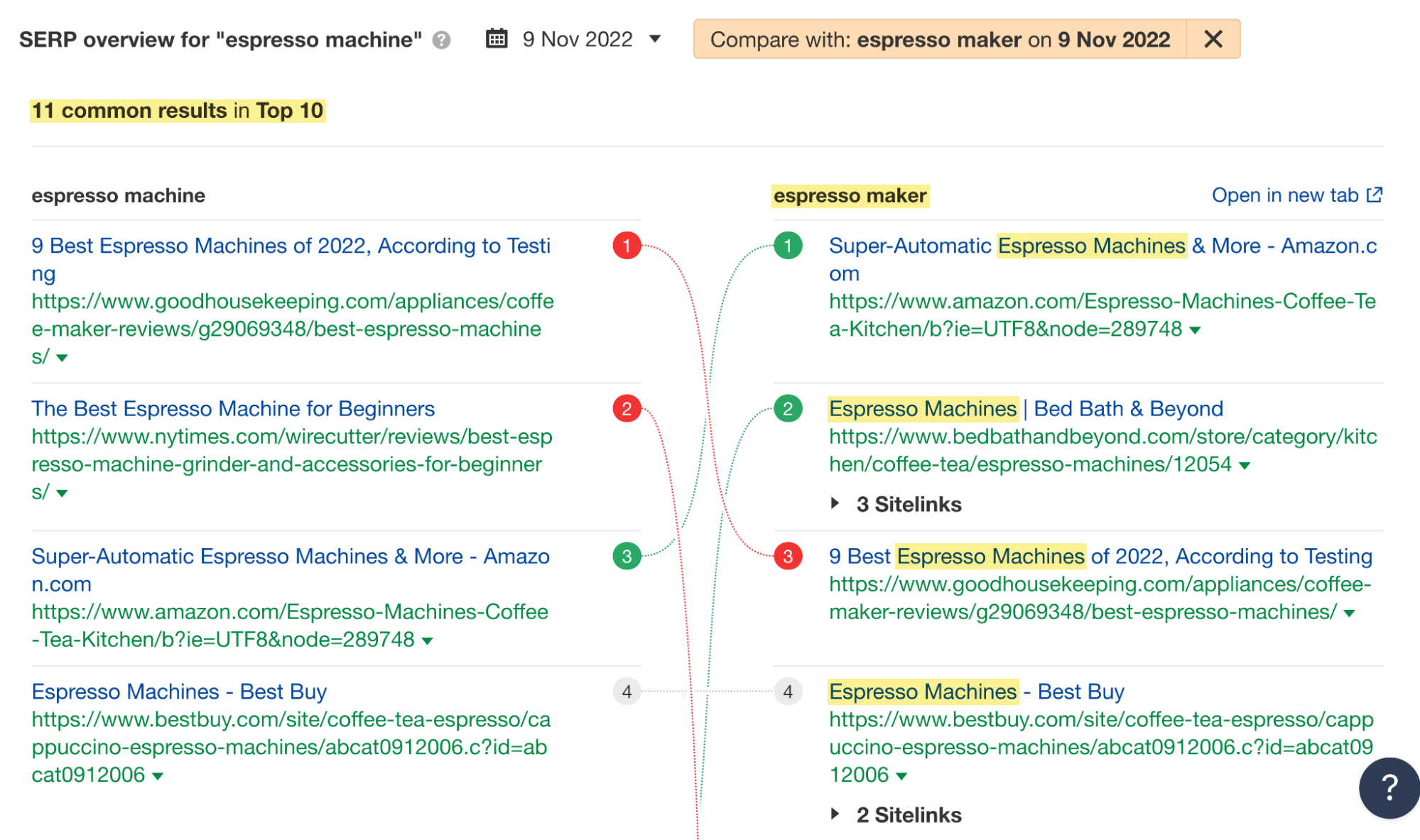Viewport: 1420px width, 840px height.
Task: Open Espresso Machines | Bed Bath & Beyond title
Action: pos(1025,409)
